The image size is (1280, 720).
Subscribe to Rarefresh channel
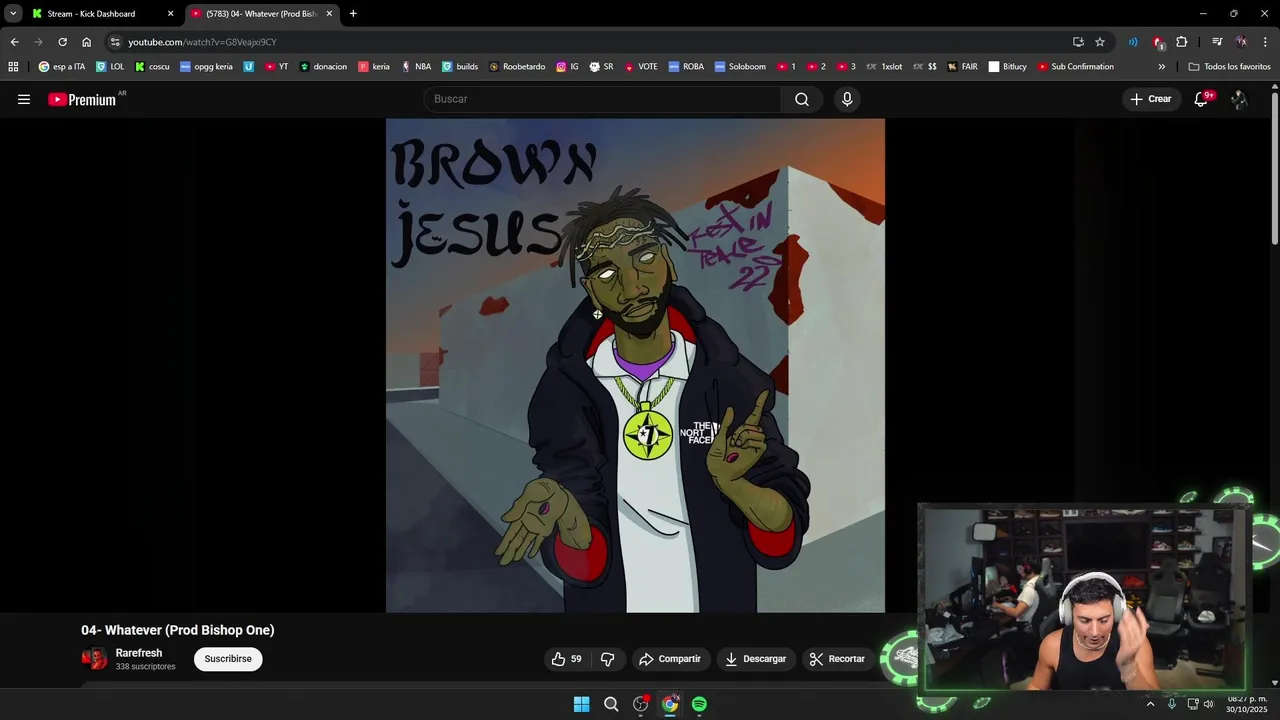228,659
